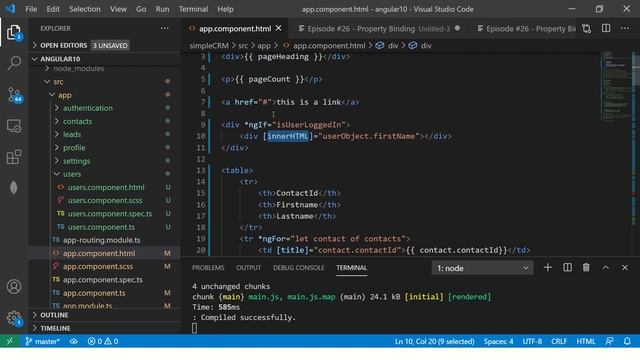Open the Remote Explorer view
640x360 pixels.
pos(14,126)
